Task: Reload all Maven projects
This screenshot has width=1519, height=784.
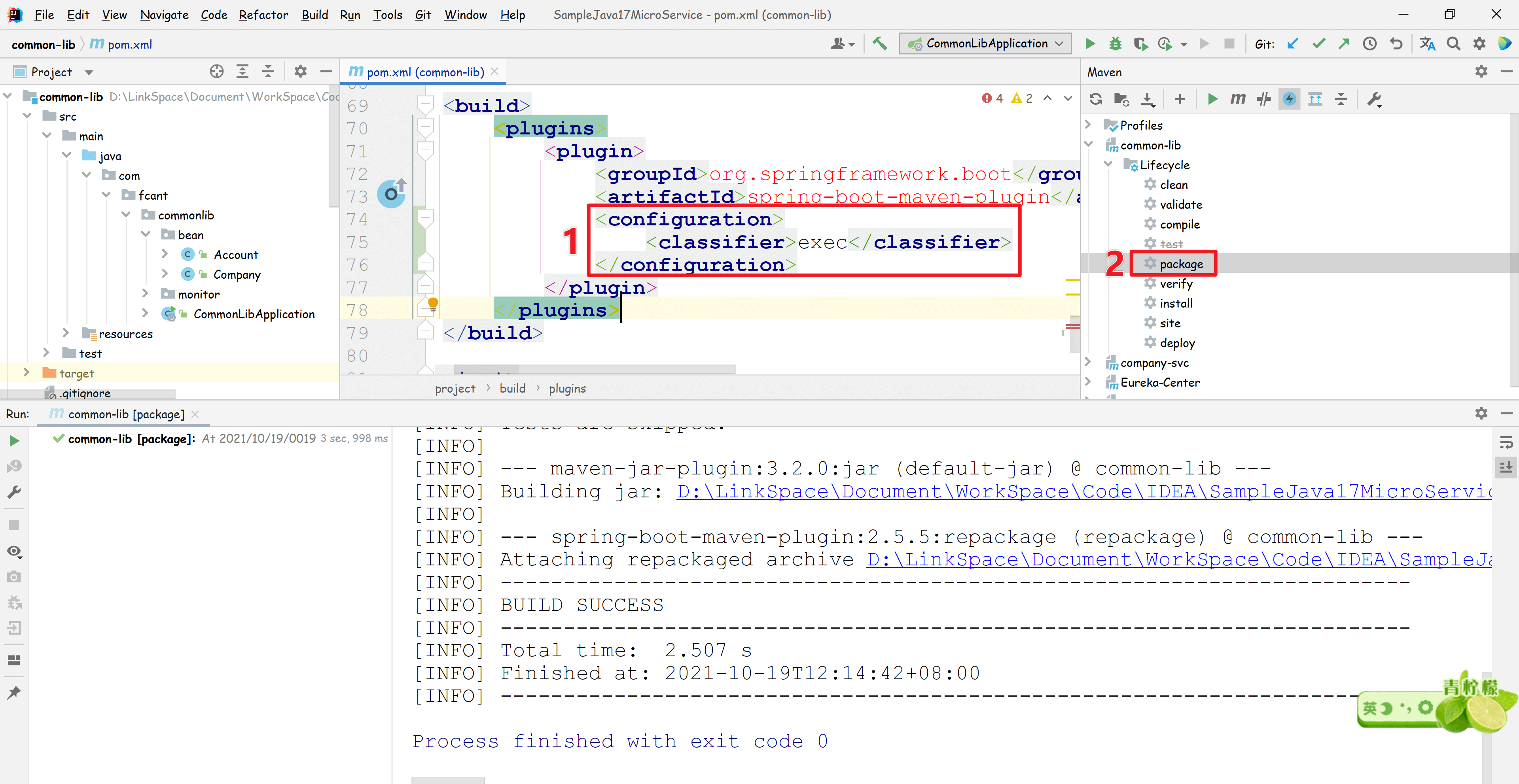Action: click(1095, 99)
